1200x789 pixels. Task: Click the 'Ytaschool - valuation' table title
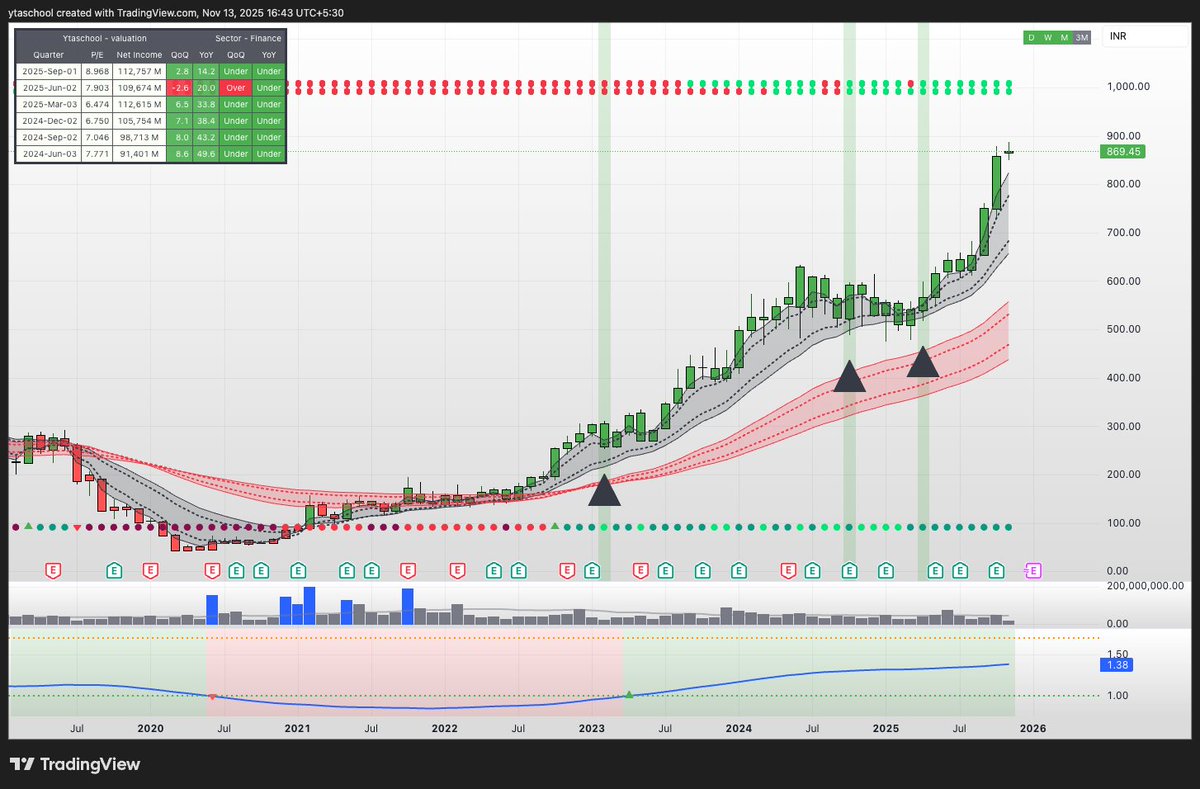105,38
